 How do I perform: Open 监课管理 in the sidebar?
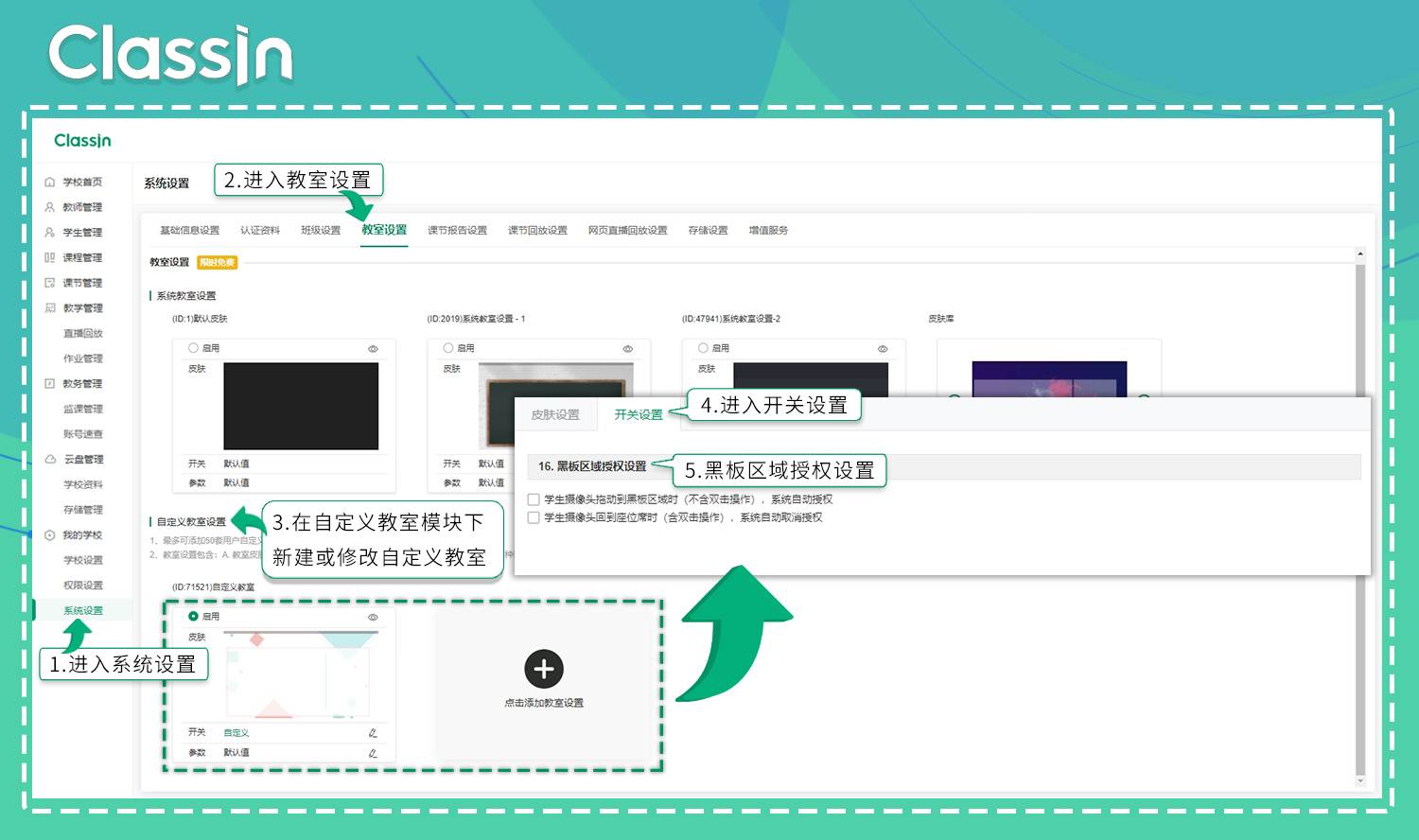point(82,409)
